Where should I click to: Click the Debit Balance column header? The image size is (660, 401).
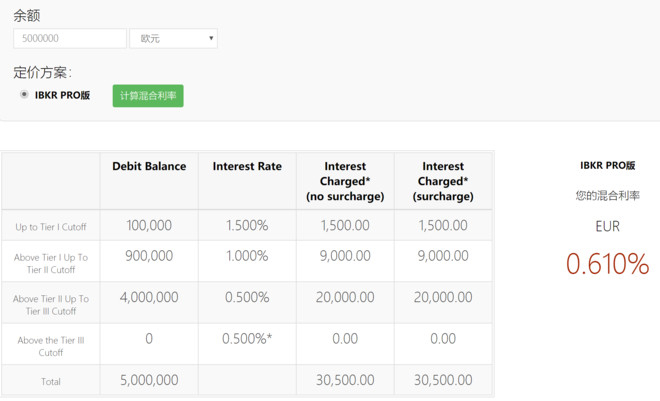pyautogui.click(x=149, y=166)
